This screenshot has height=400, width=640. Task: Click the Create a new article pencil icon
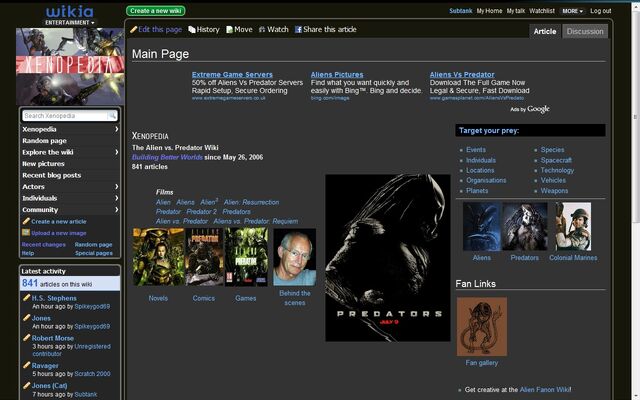(x=26, y=221)
